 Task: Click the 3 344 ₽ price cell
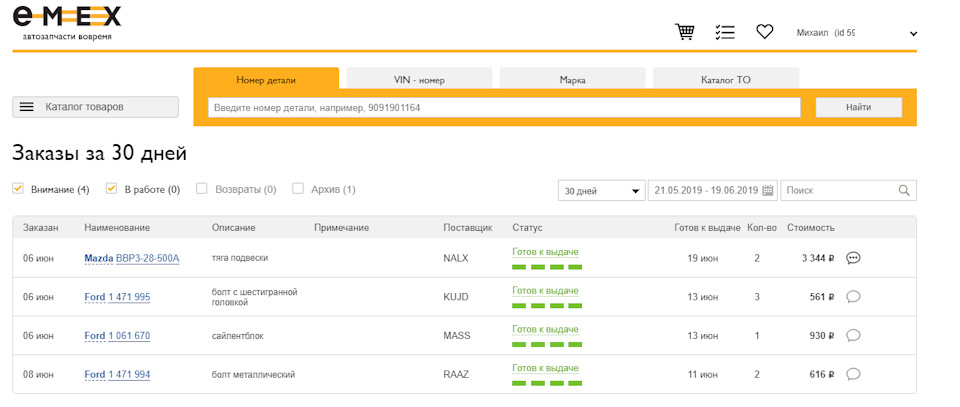tap(818, 258)
